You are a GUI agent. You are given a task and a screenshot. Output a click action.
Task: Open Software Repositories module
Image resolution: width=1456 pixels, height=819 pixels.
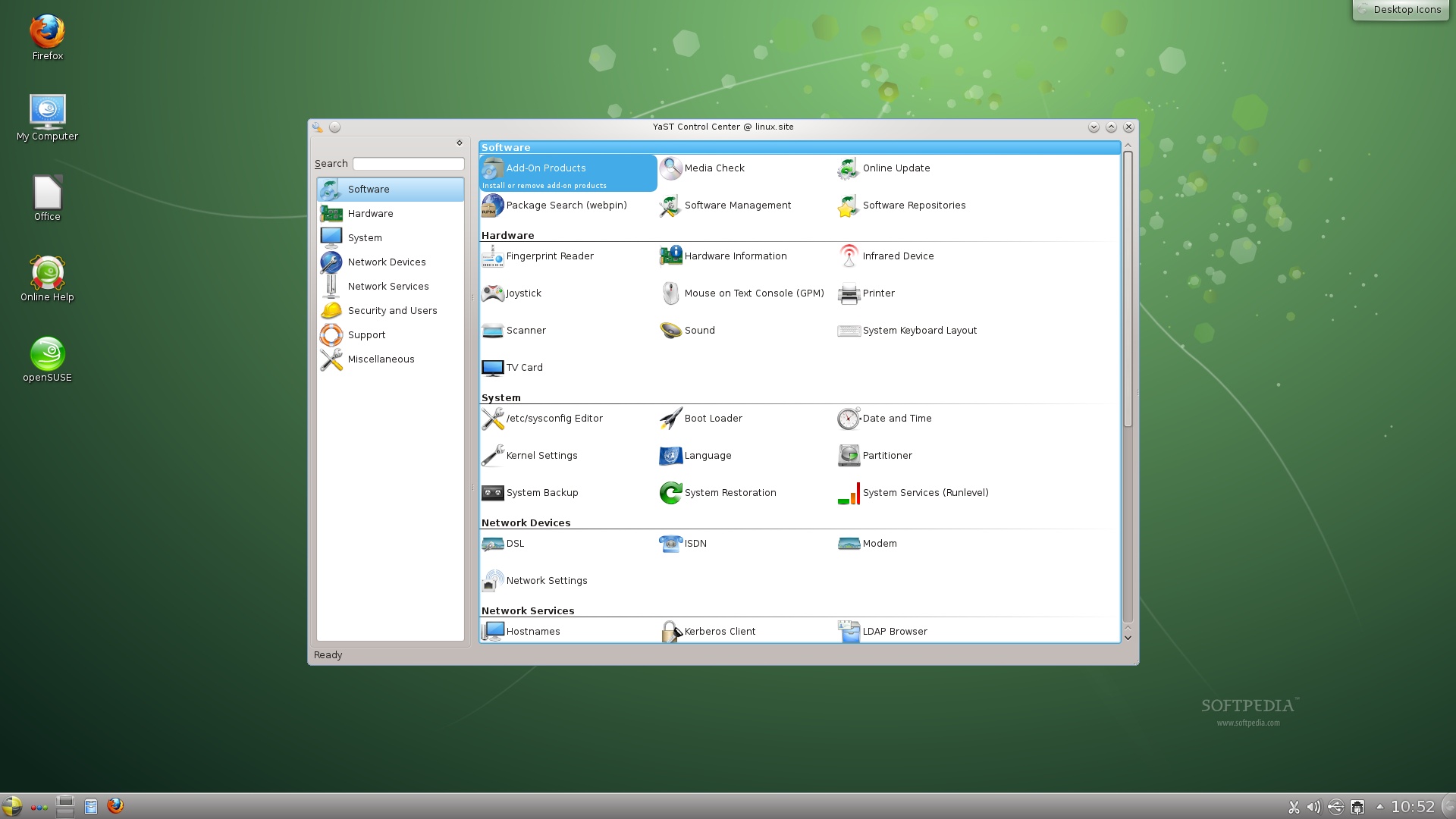[x=902, y=206]
